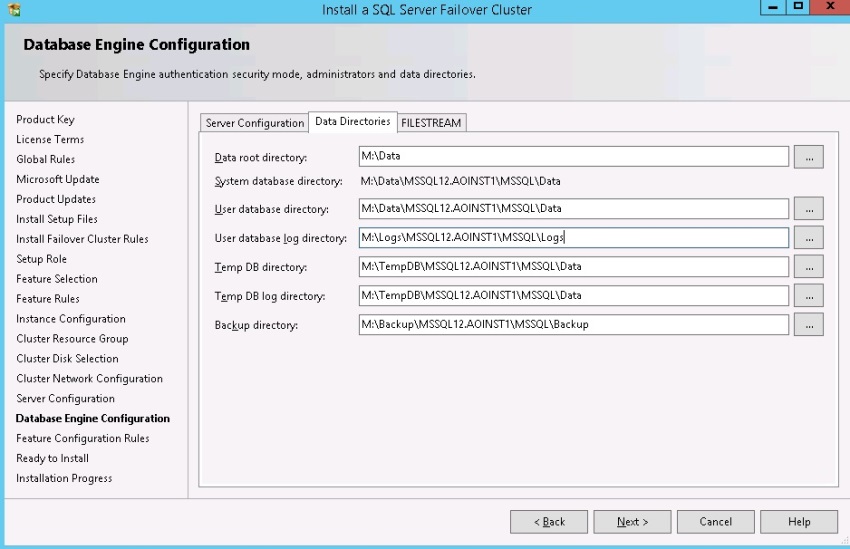850x549 pixels.
Task: Select the Feature Configuration Rules step
Action: 82,438
